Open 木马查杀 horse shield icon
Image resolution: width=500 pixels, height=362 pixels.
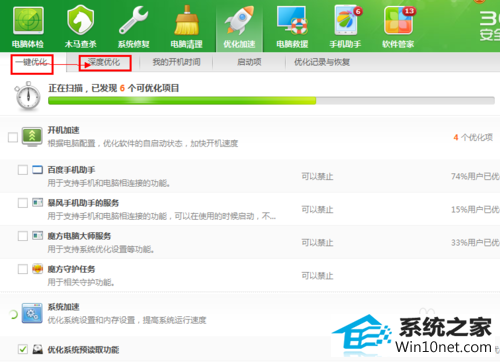pyautogui.click(x=80, y=20)
